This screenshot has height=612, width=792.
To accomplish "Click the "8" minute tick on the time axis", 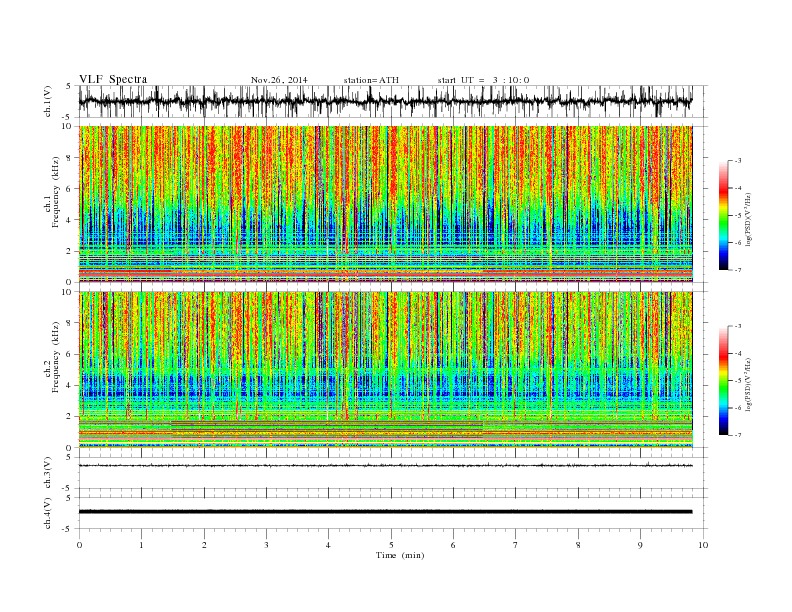I will point(578,545).
